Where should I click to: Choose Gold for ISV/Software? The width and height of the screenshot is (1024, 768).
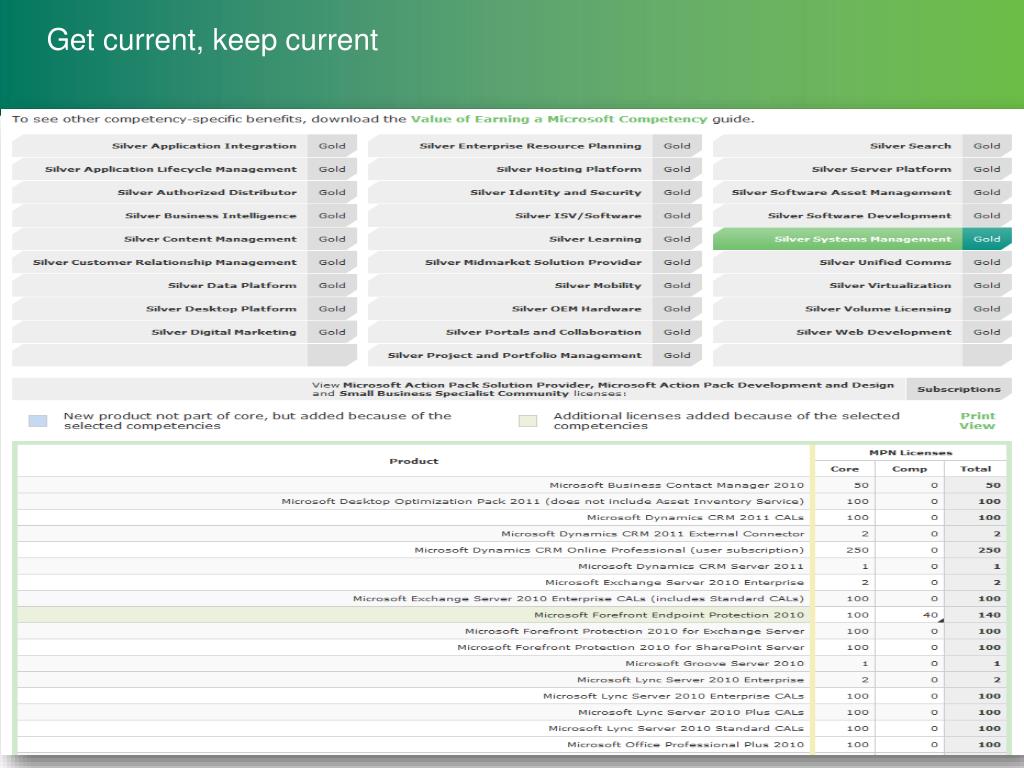tap(677, 216)
